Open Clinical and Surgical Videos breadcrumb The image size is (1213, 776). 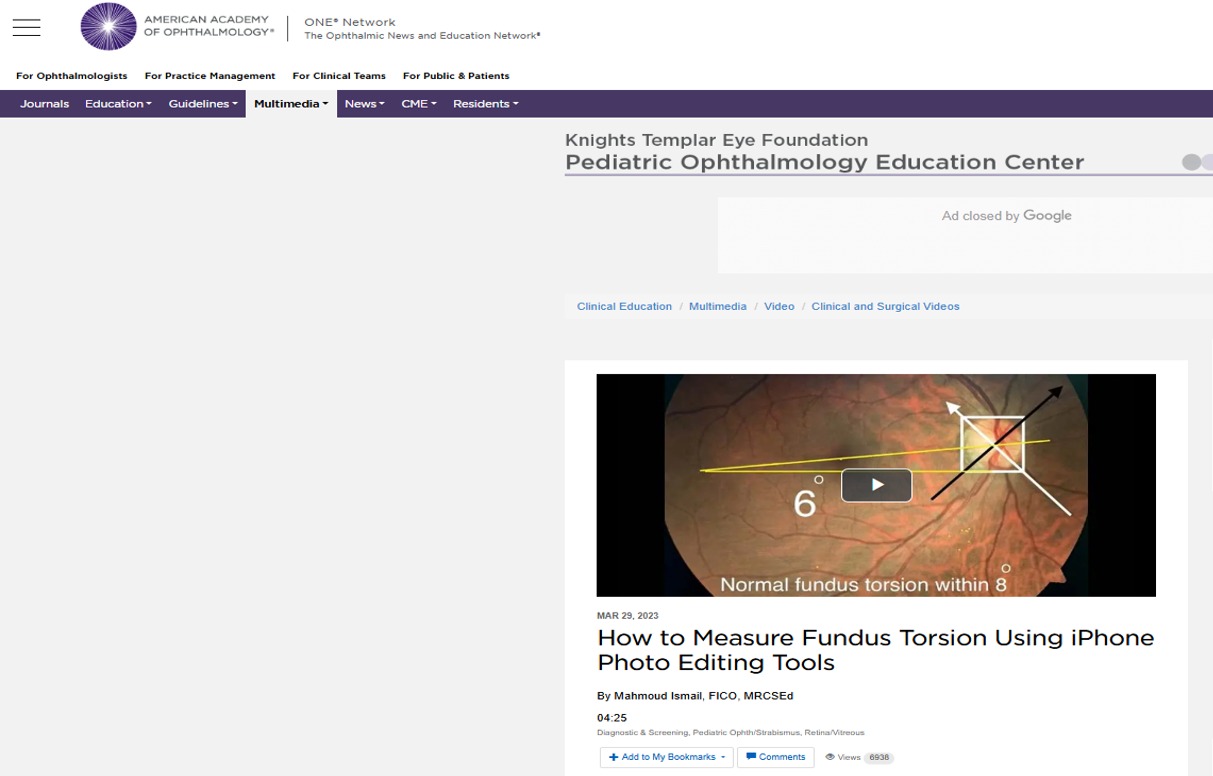tap(885, 306)
